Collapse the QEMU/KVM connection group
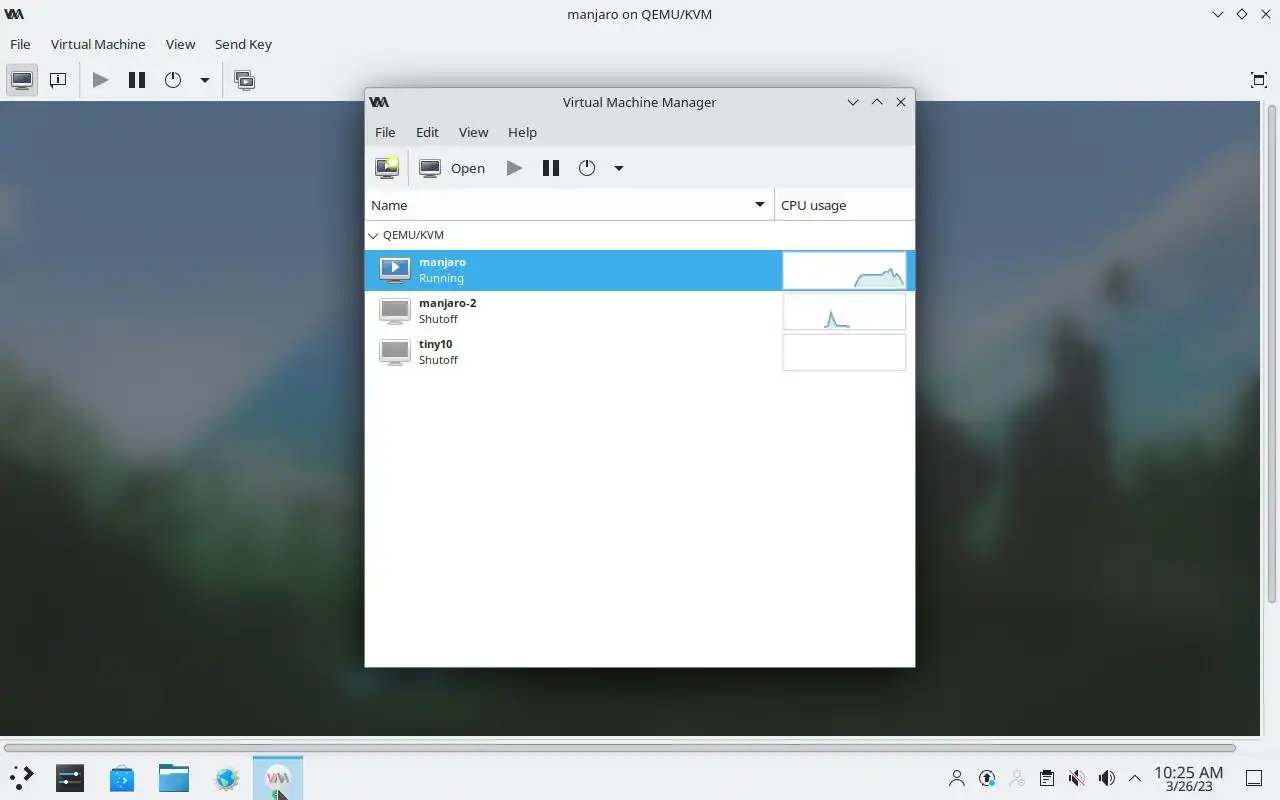This screenshot has width=1280, height=800. tap(373, 235)
